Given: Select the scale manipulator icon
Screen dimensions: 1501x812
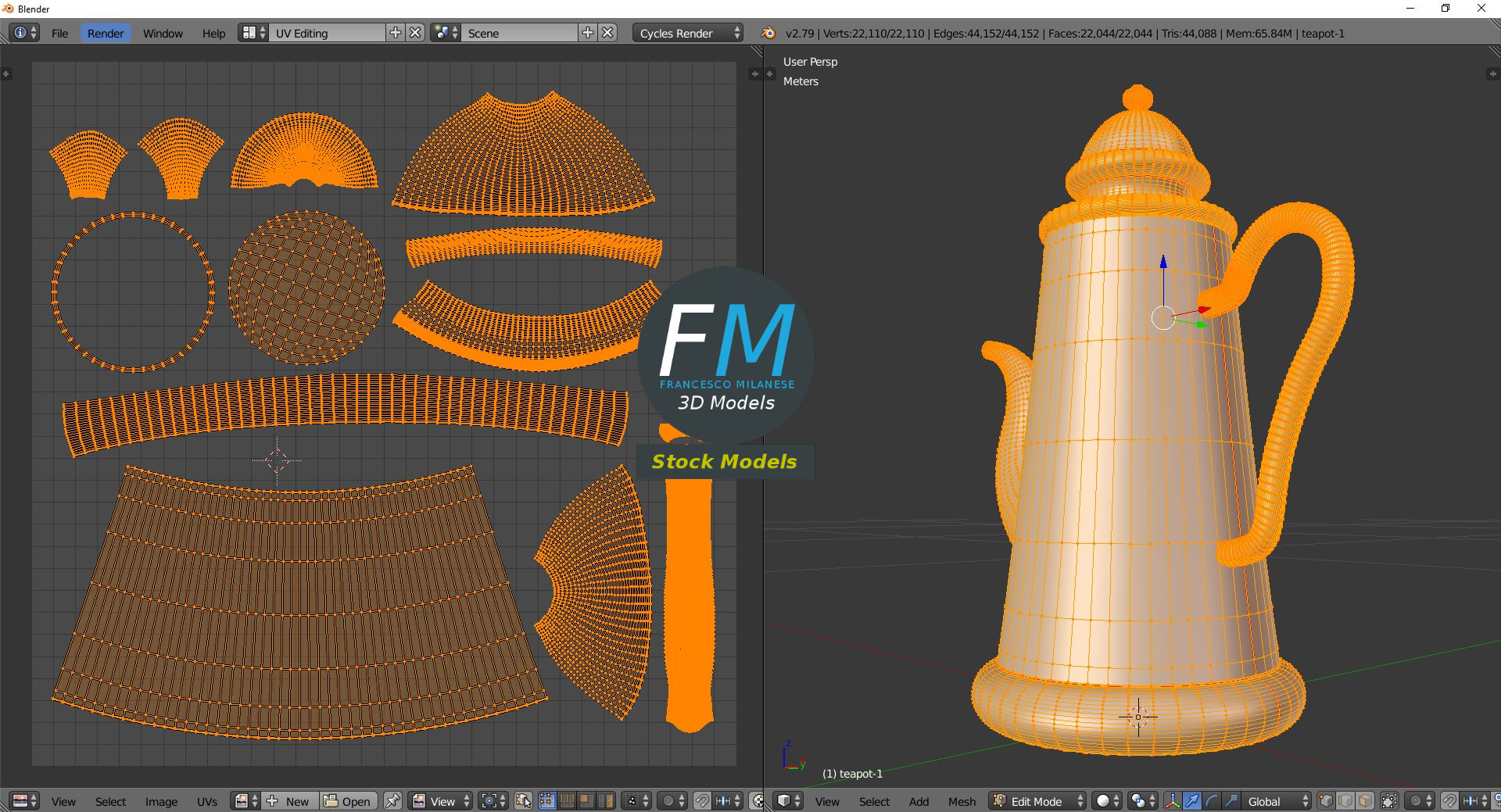Looking at the screenshot, I should 1231,801.
